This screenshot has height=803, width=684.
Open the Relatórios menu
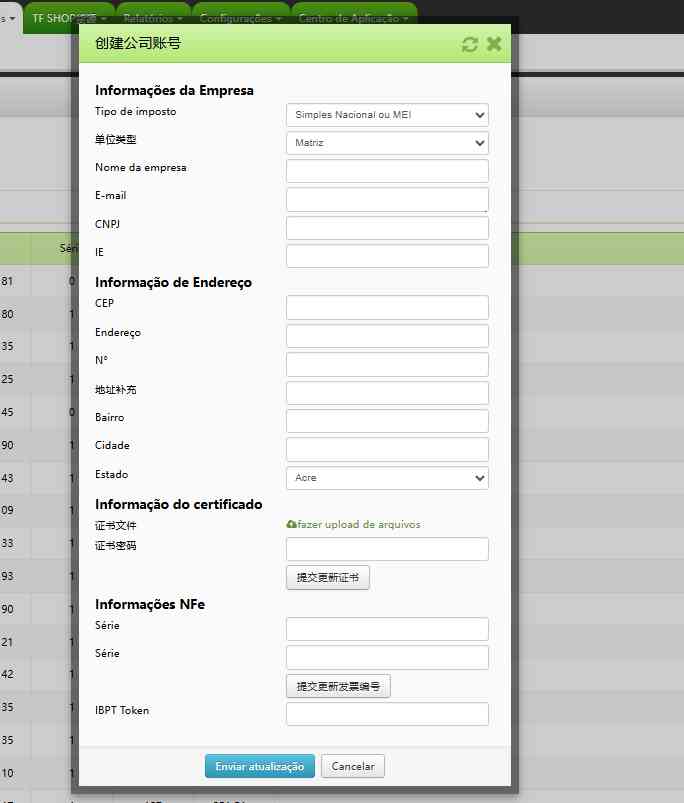[152, 18]
